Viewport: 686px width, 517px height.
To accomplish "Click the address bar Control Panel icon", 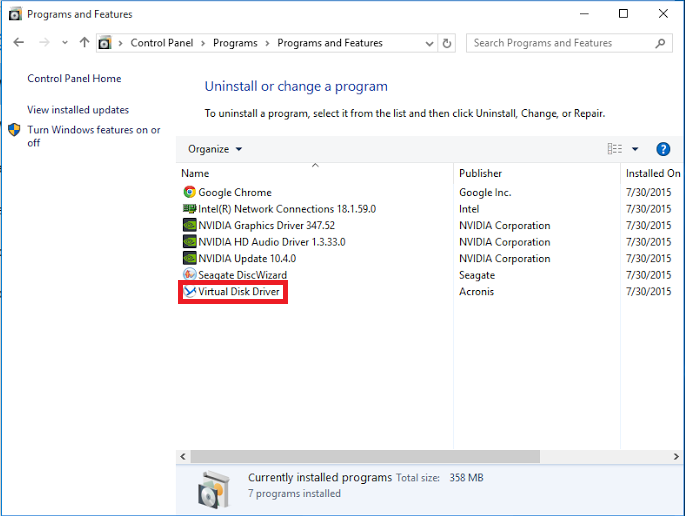I will tap(105, 43).
